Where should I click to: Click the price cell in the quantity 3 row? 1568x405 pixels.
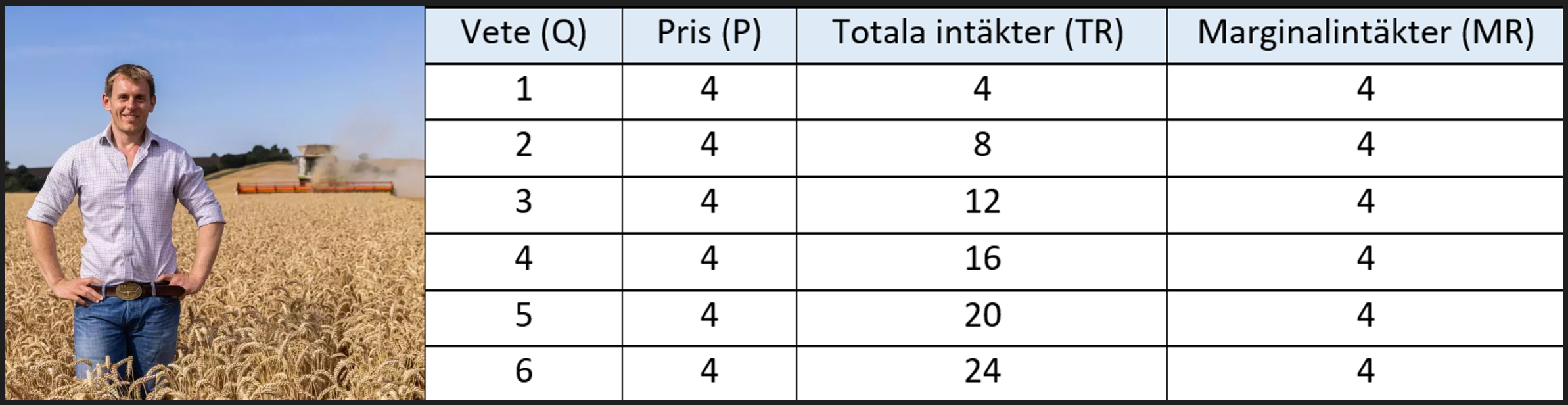click(x=708, y=202)
